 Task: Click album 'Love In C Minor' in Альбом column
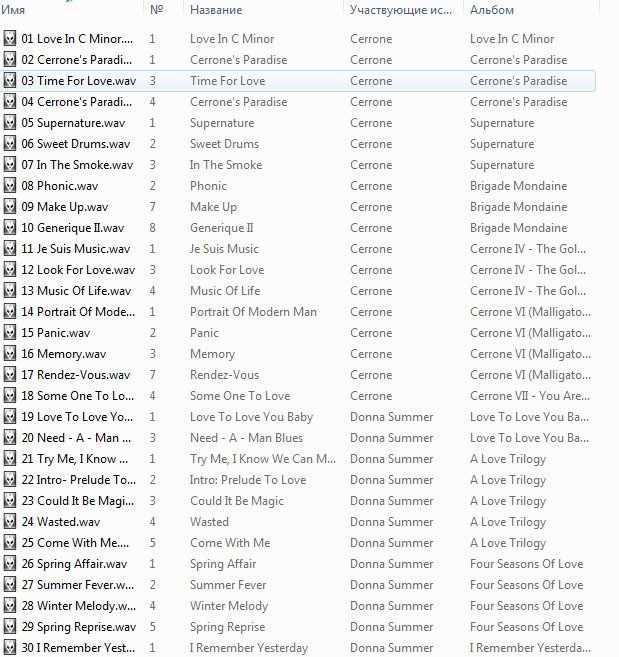pos(512,39)
